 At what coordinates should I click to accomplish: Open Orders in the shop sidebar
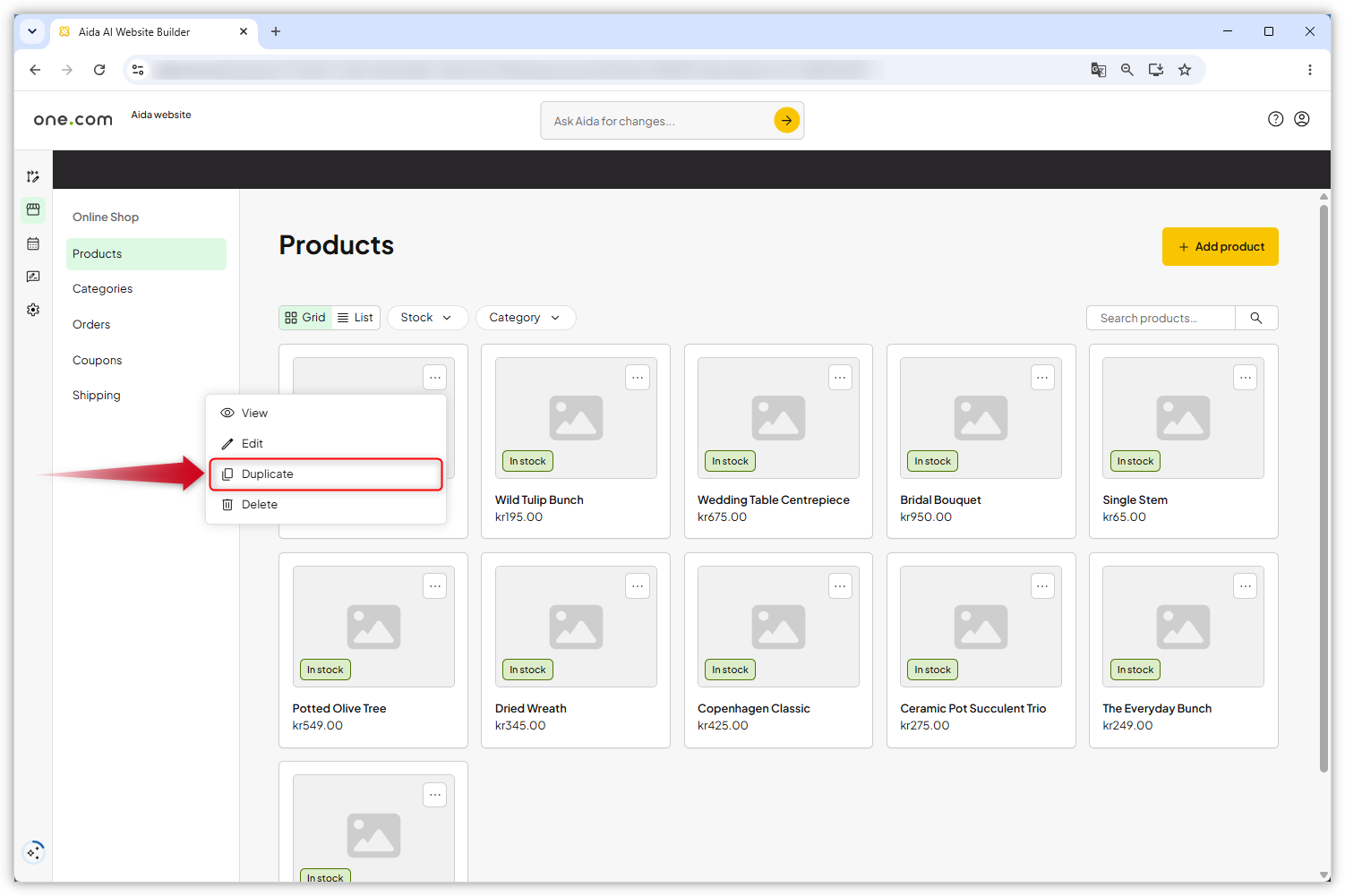(x=91, y=325)
